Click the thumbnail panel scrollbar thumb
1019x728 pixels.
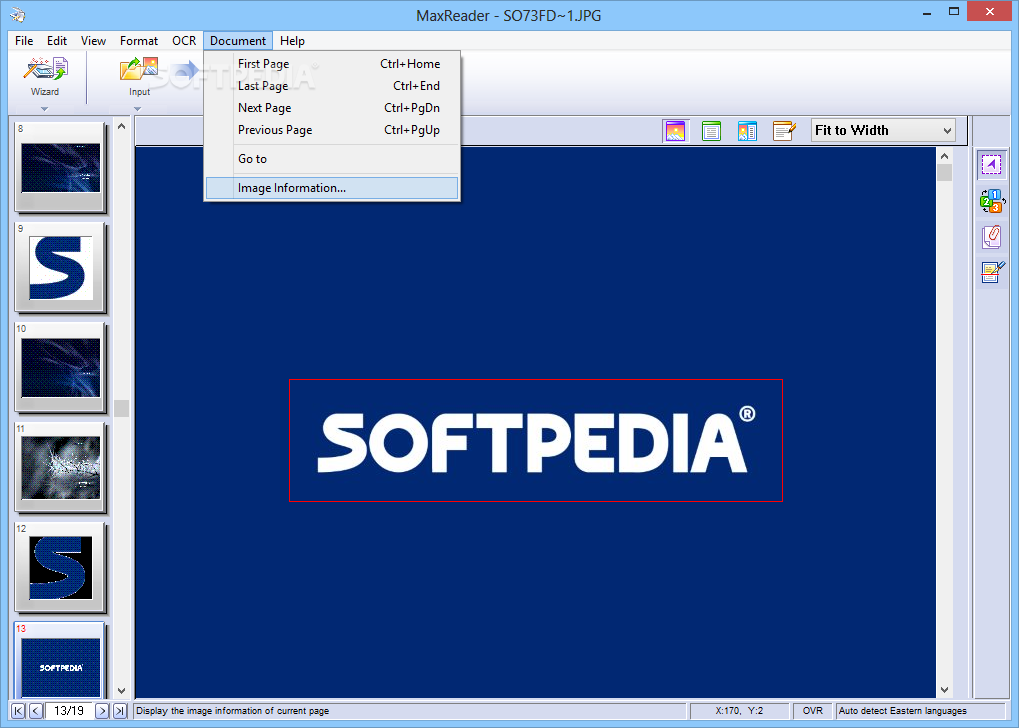tap(122, 408)
